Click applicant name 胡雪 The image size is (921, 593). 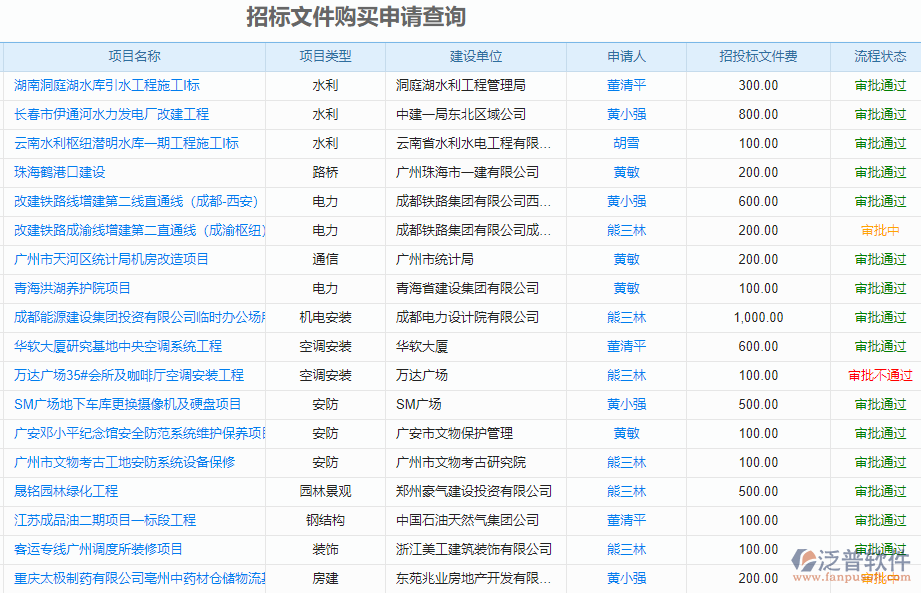[x=626, y=144]
